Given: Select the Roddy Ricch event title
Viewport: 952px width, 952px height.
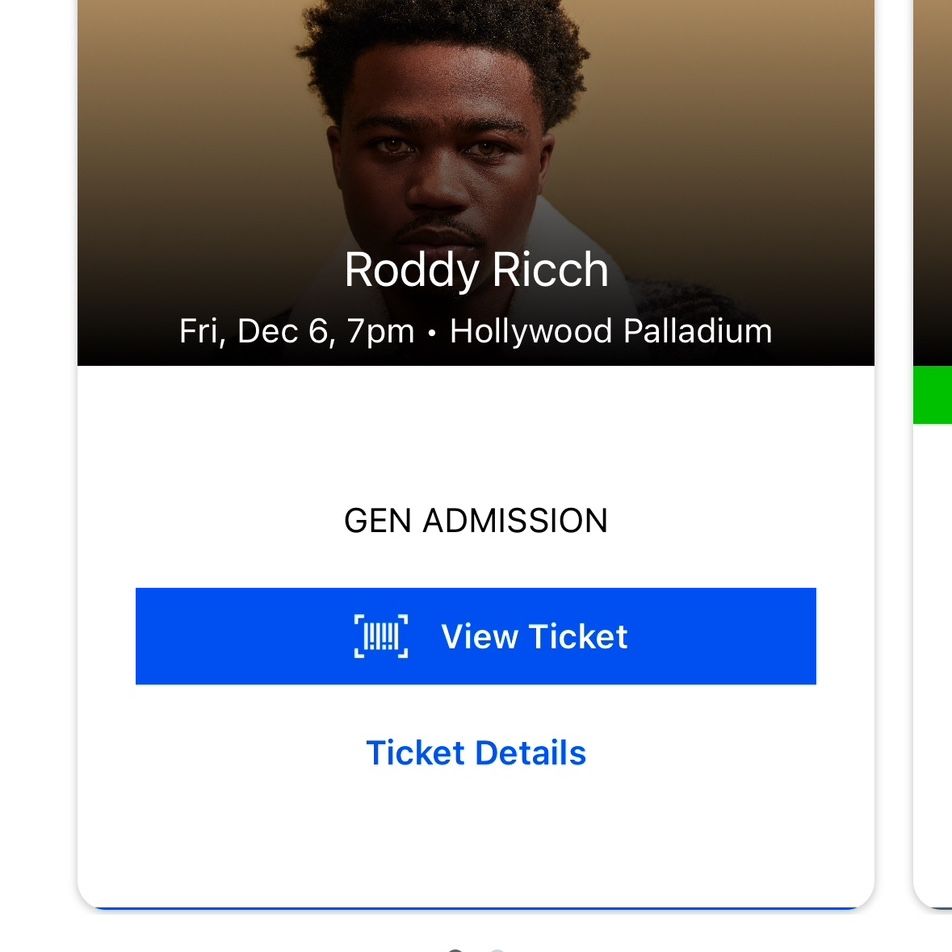Looking at the screenshot, I should [x=476, y=270].
